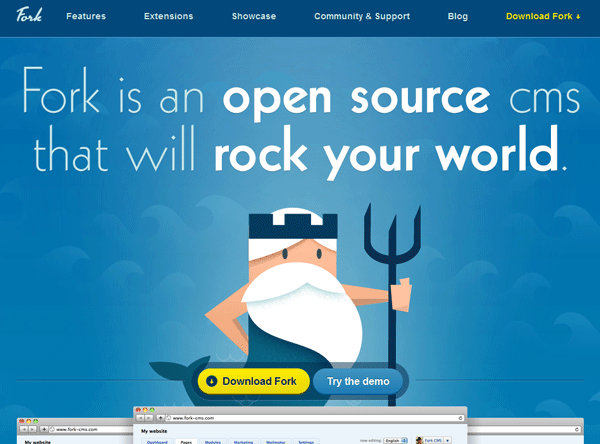Open the Features menu item

coord(85,17)
